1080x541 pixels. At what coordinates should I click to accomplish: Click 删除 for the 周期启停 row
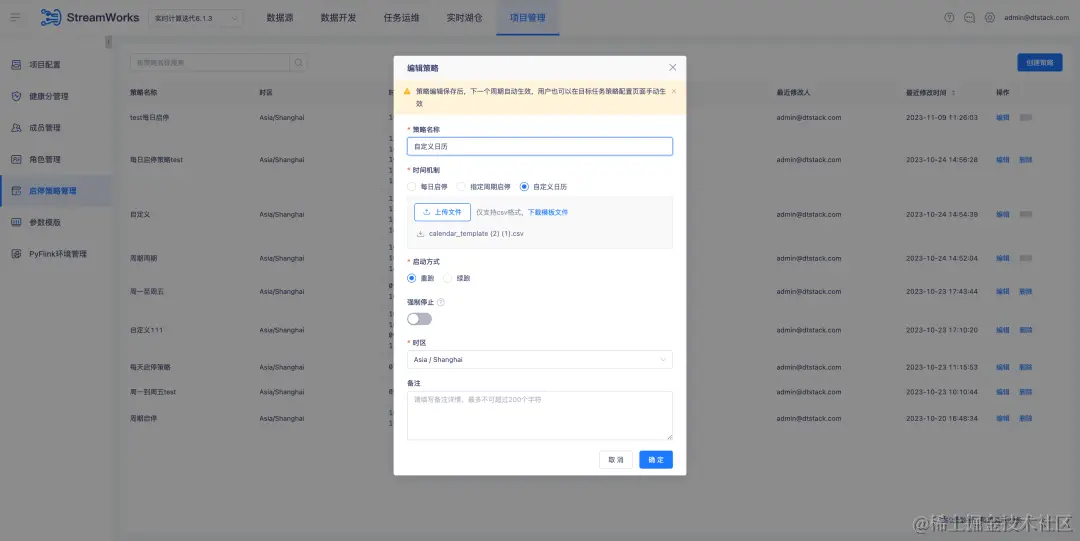click(1026, 418)
